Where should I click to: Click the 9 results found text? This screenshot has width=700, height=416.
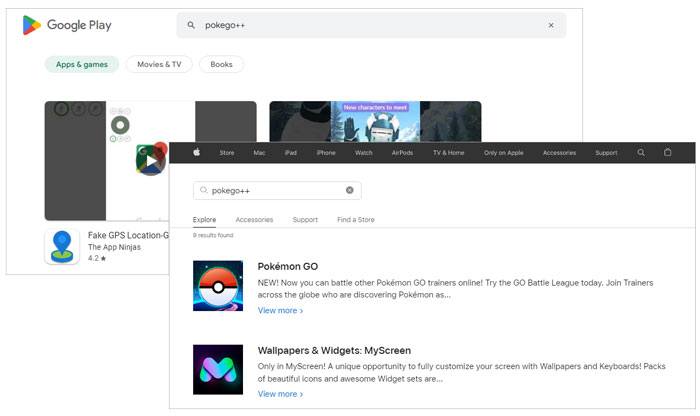pos(213,235)
